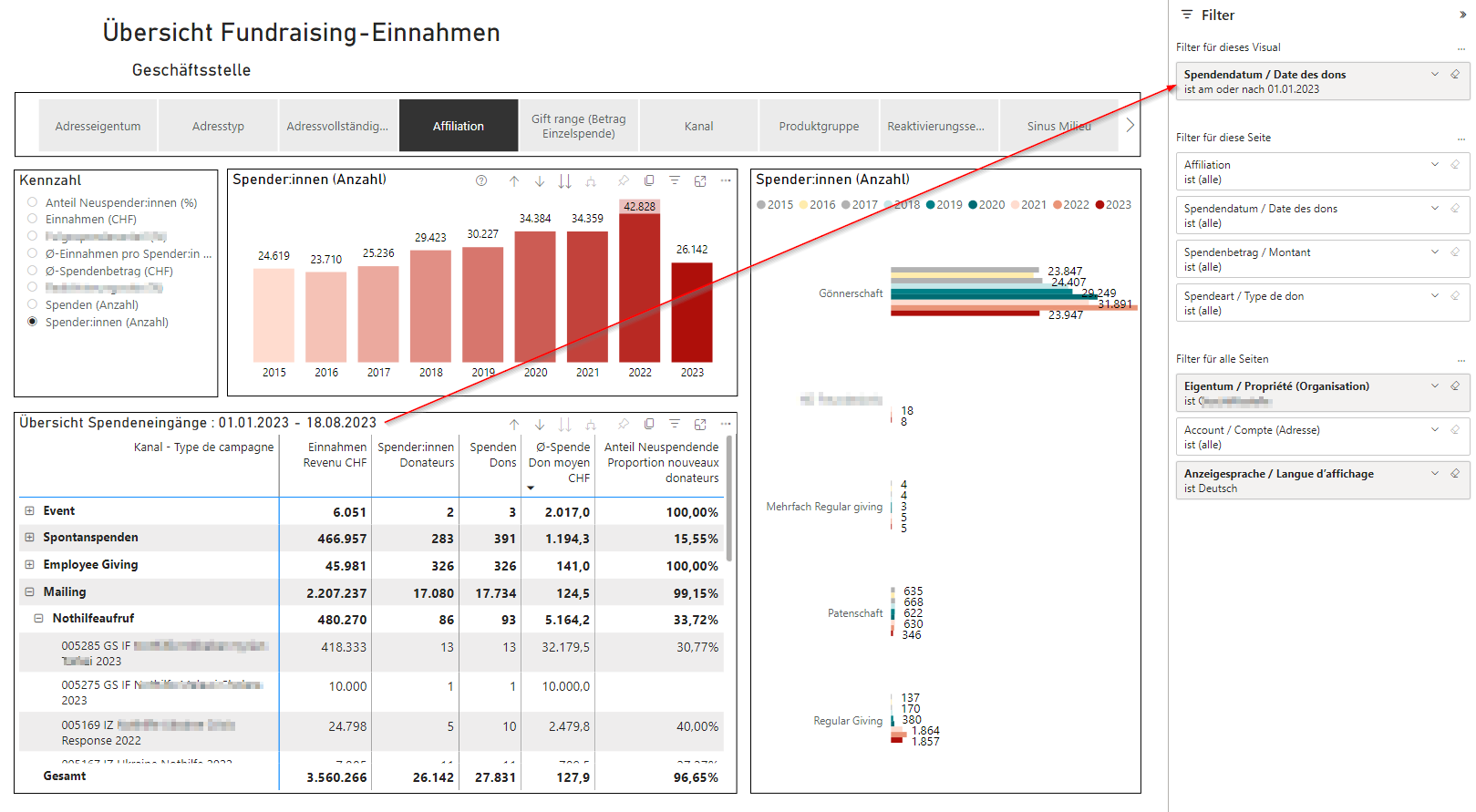This screenshot has height=812, width=1476.
Task: Select Ø-Spendenbetrag (CHF) radio option
Action: [x=33, y=271]
